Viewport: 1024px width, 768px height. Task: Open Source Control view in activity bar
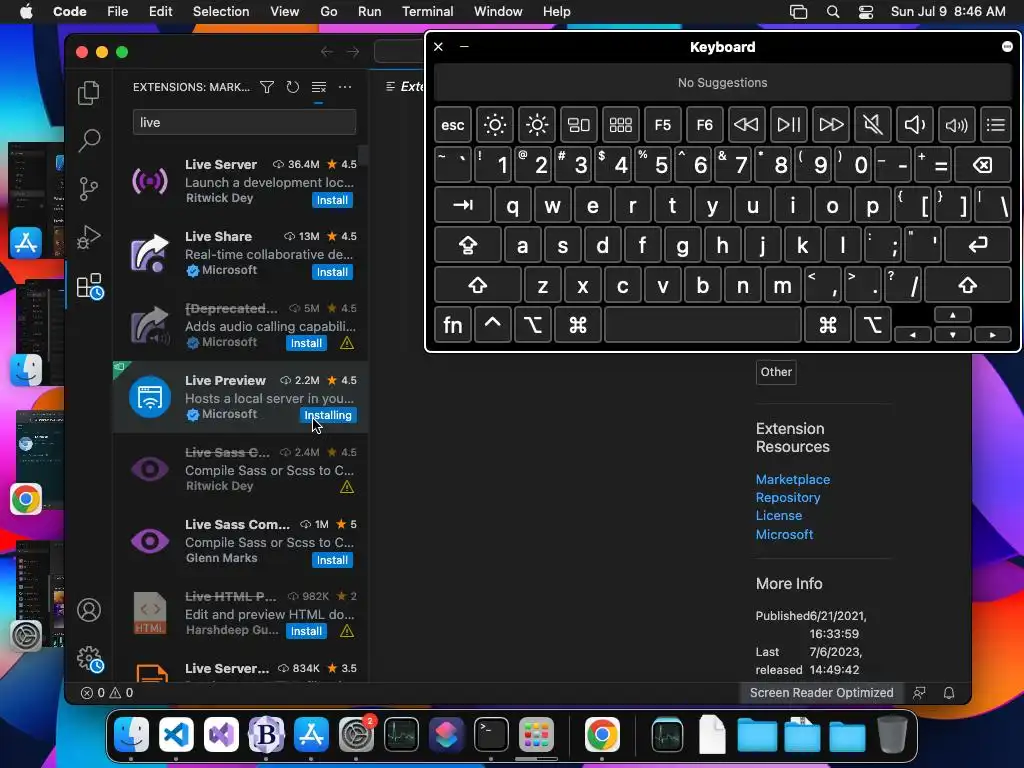89,189
